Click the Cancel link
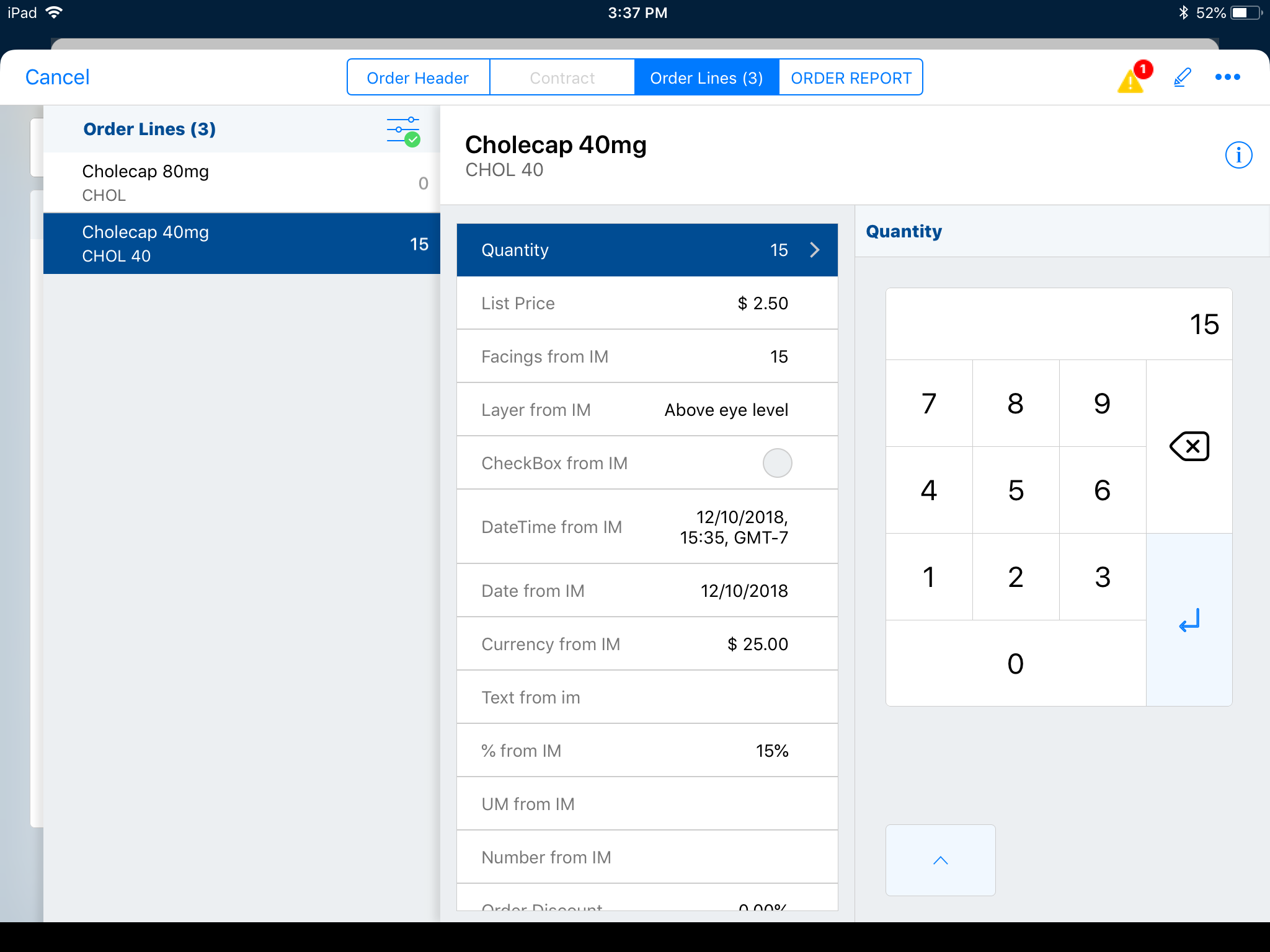The height and width of the screenshot is (952, 1270). point(58,77)
